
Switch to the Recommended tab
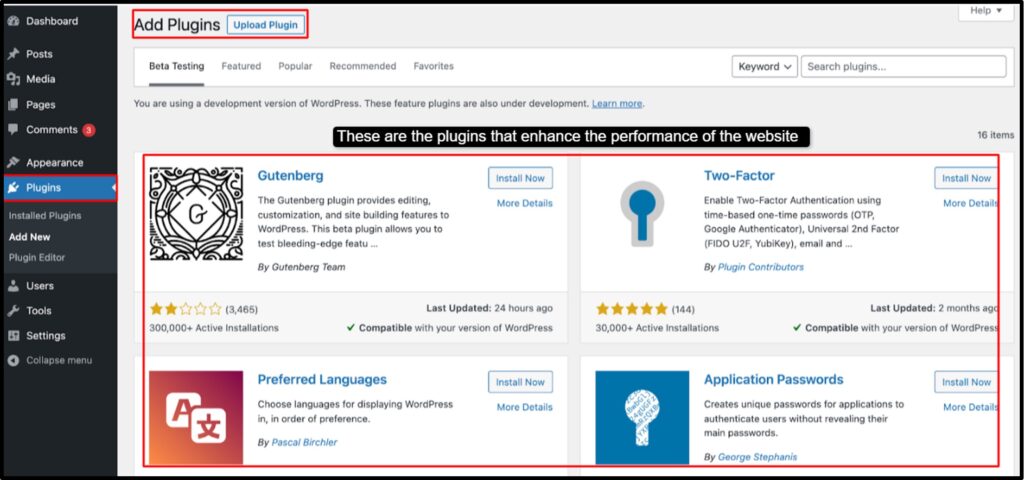pyautogui.click(x=362, y=66)
